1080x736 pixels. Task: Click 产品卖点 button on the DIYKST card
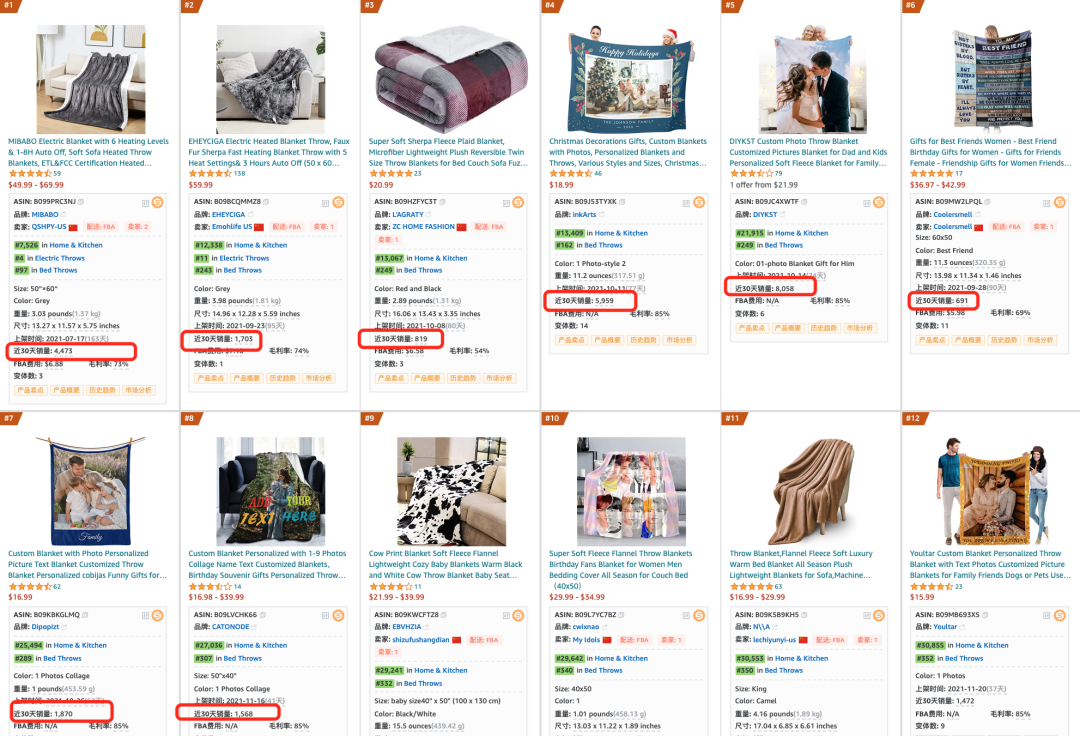[x=751, y=328]
